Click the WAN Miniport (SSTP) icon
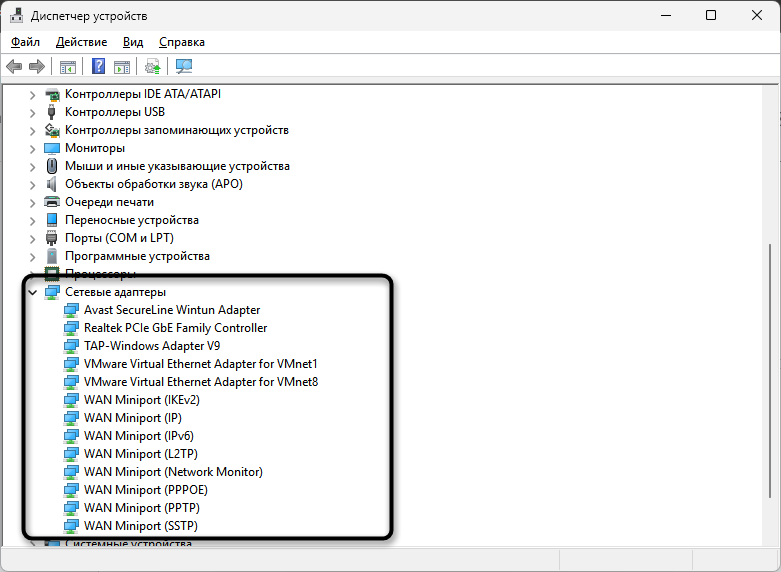Screen dimensions: 781x572 pos(71,526)
